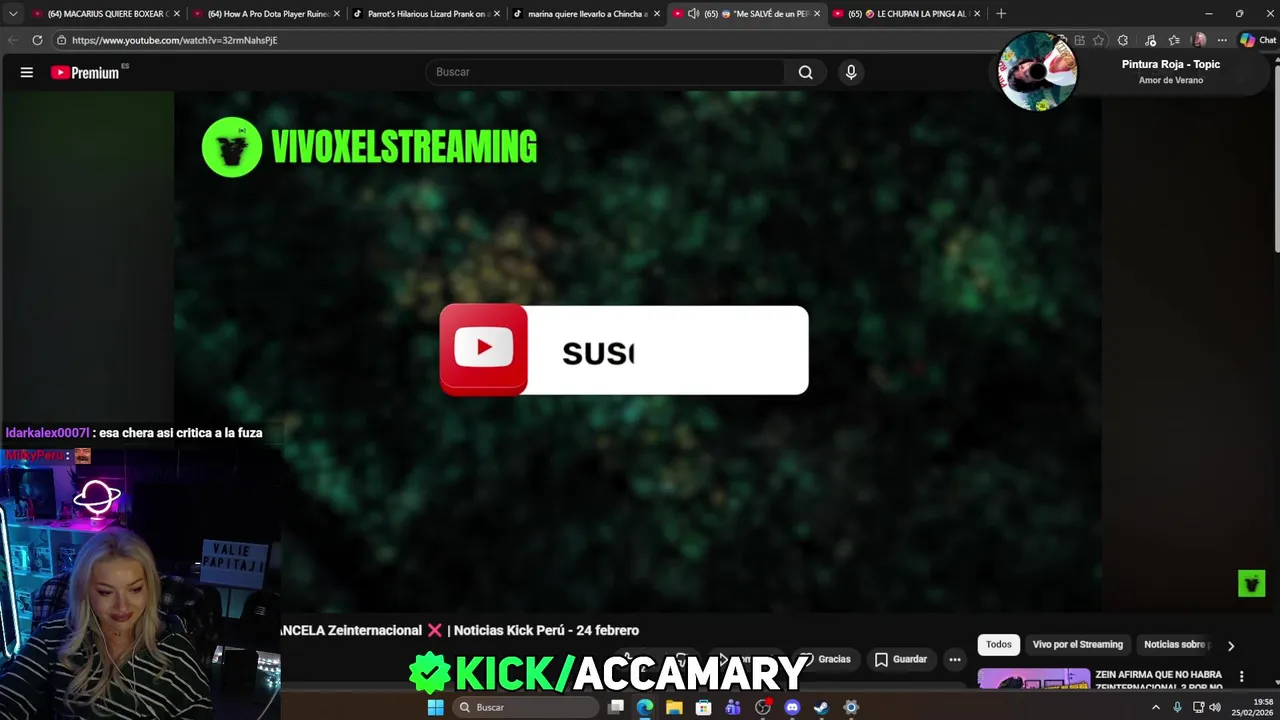Switch to MACARIUS QUIERE BOXEAR tab
Screen dimensions: 1280x720
click(x=105, y=14)
